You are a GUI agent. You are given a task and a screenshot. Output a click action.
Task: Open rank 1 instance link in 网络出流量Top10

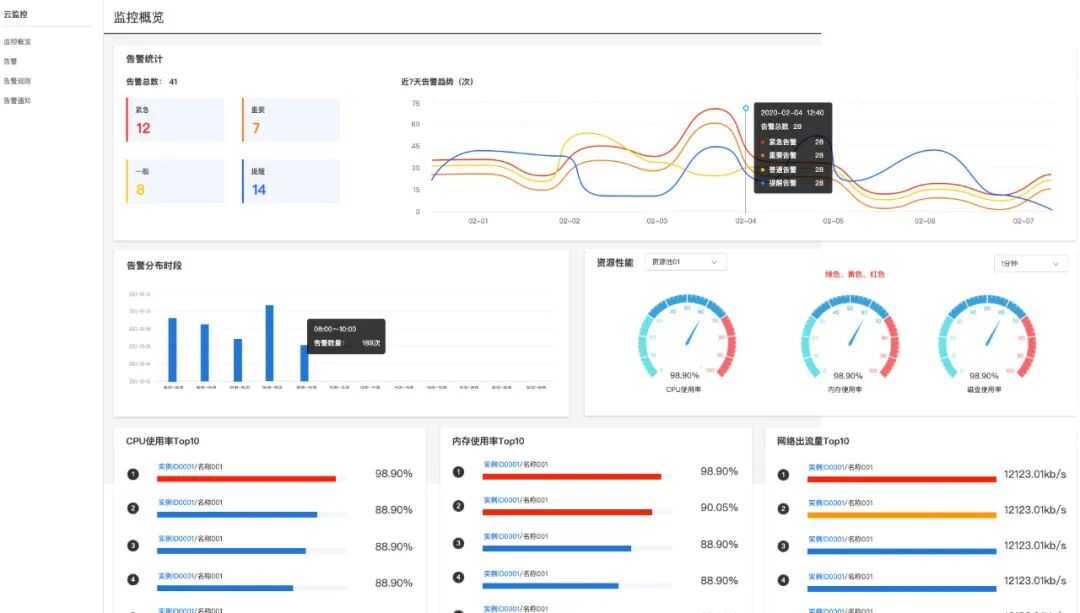coord(827,467)
